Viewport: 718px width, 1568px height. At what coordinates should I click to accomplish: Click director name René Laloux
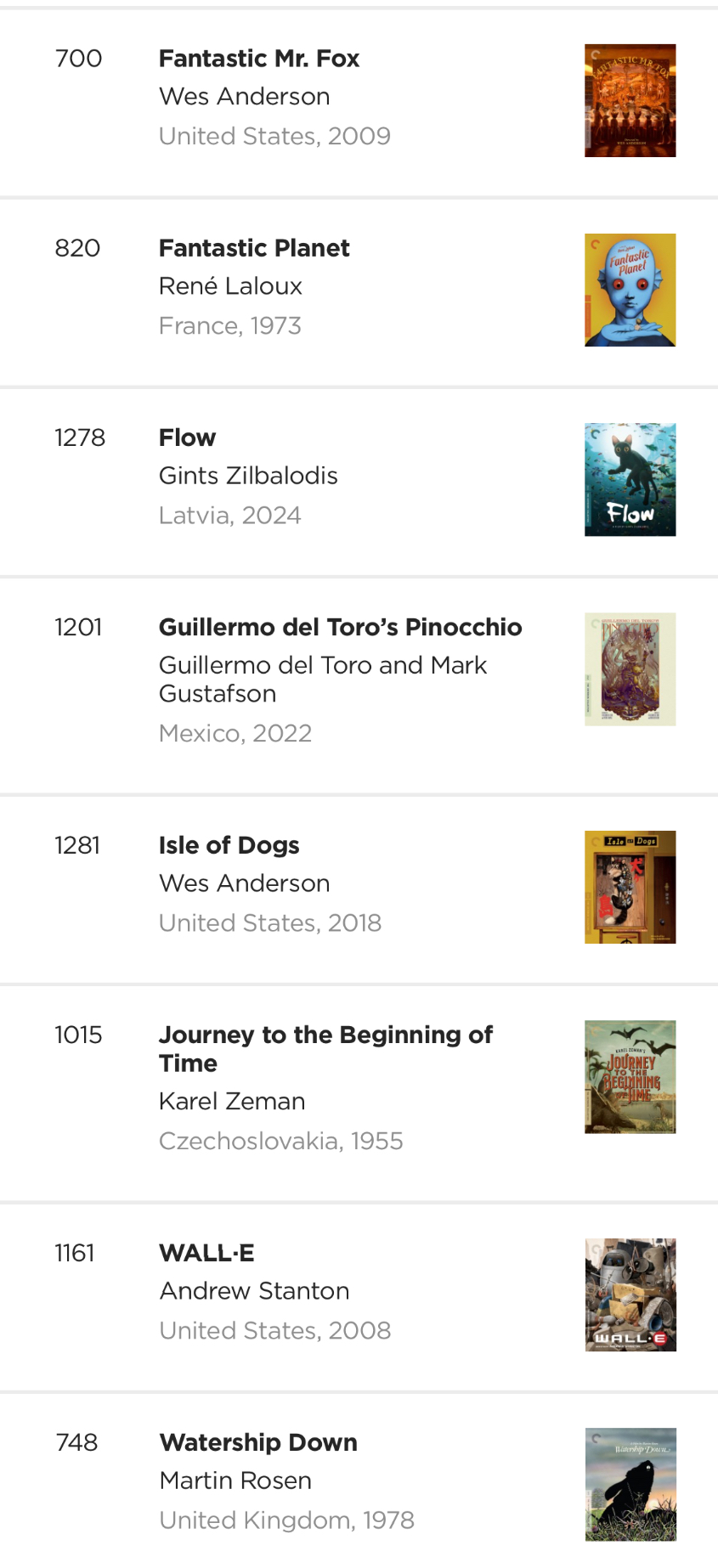(x=230, y=286)
